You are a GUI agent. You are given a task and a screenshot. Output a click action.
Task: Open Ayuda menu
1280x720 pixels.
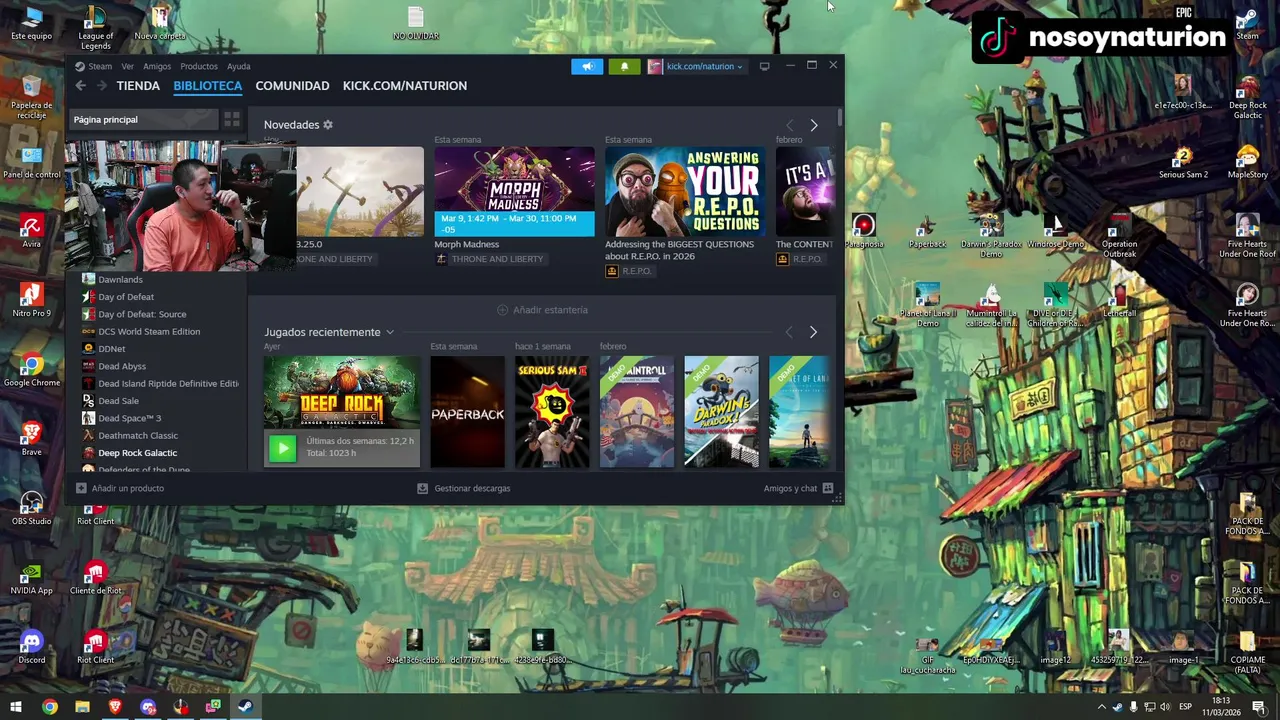pyautogui.click(x=238, y=66)
